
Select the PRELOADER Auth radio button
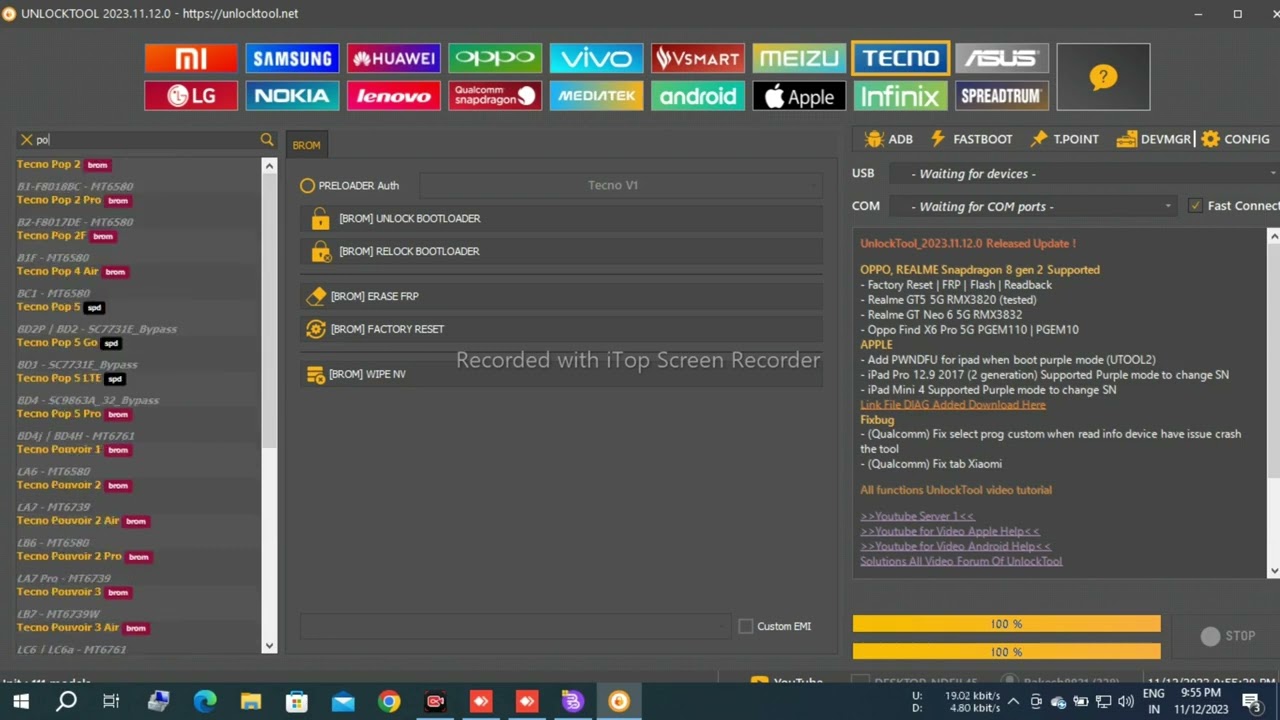[x=308, y=185]
